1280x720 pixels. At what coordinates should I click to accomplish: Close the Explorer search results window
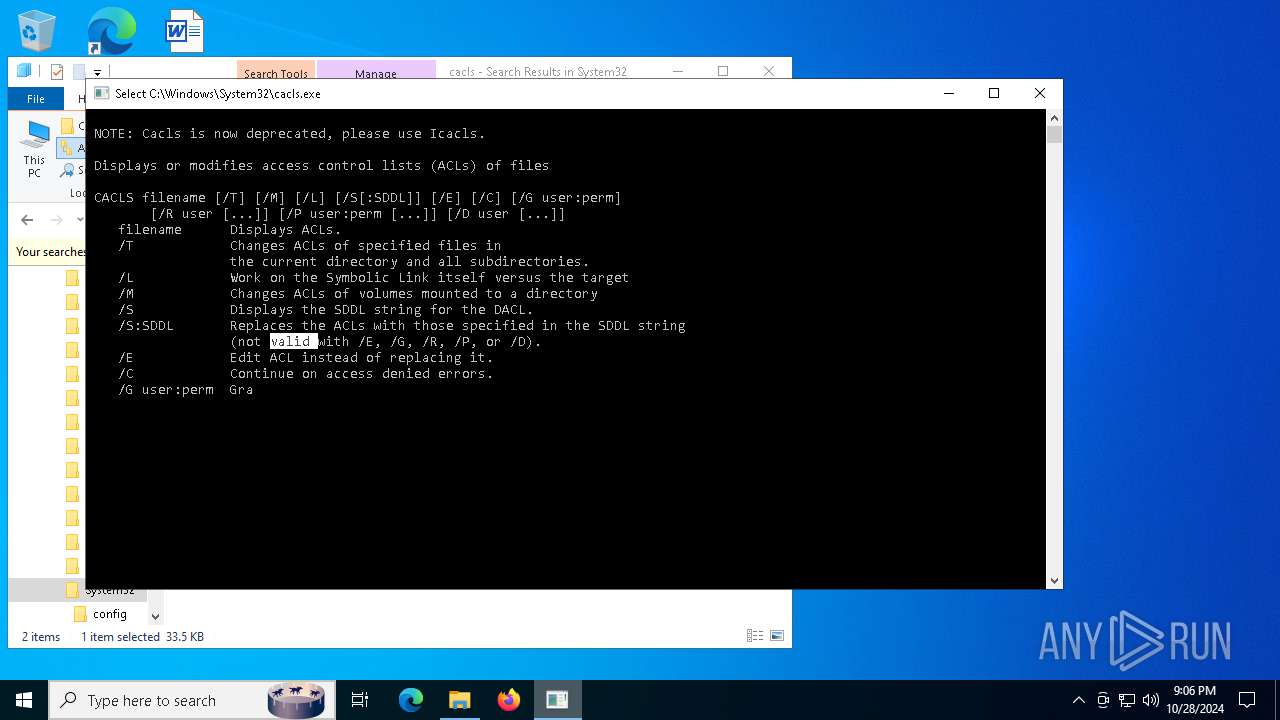tap(768, 71)
